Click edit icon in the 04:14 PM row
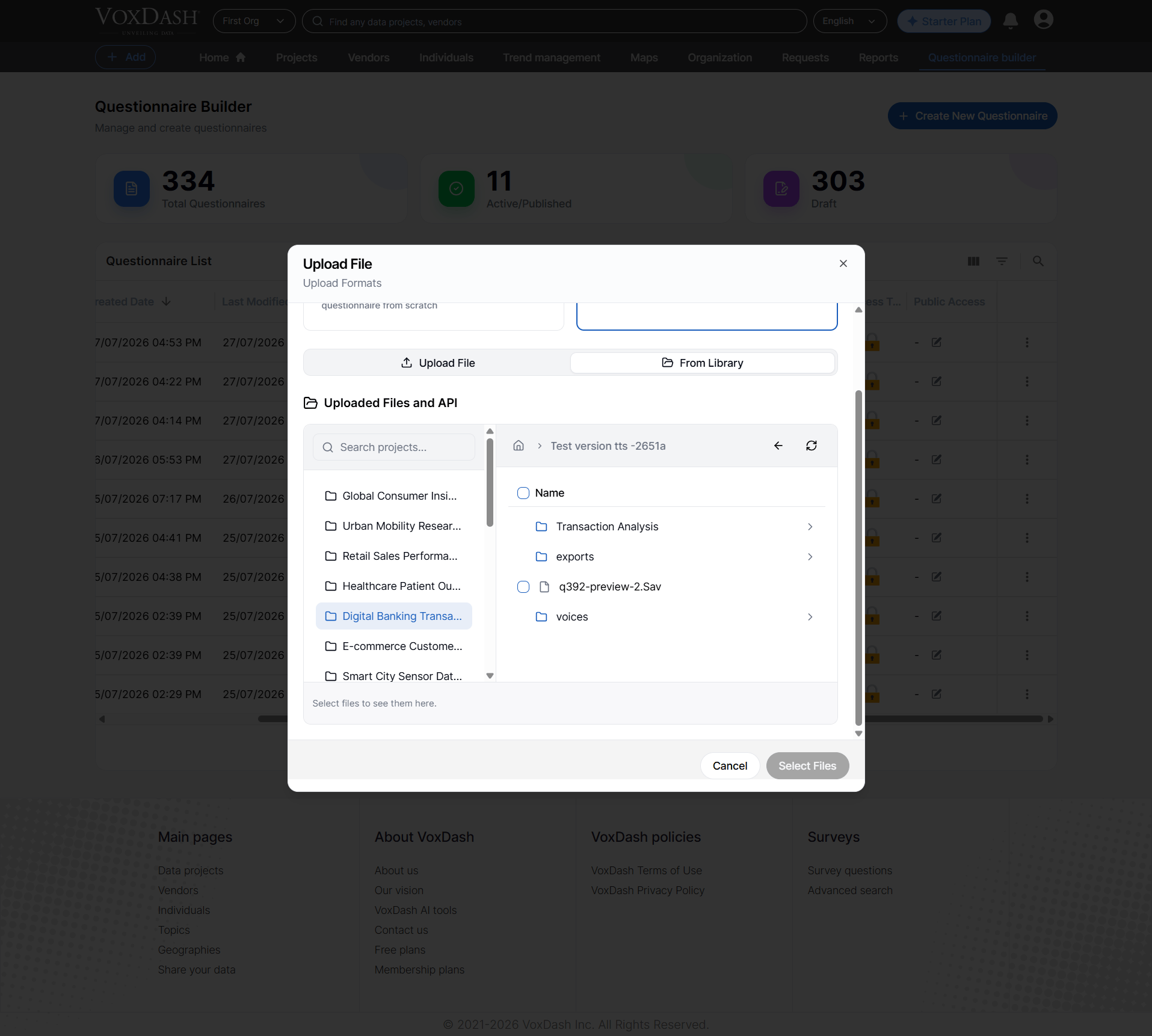The image size is (1152, 1036). pos(937,420)
